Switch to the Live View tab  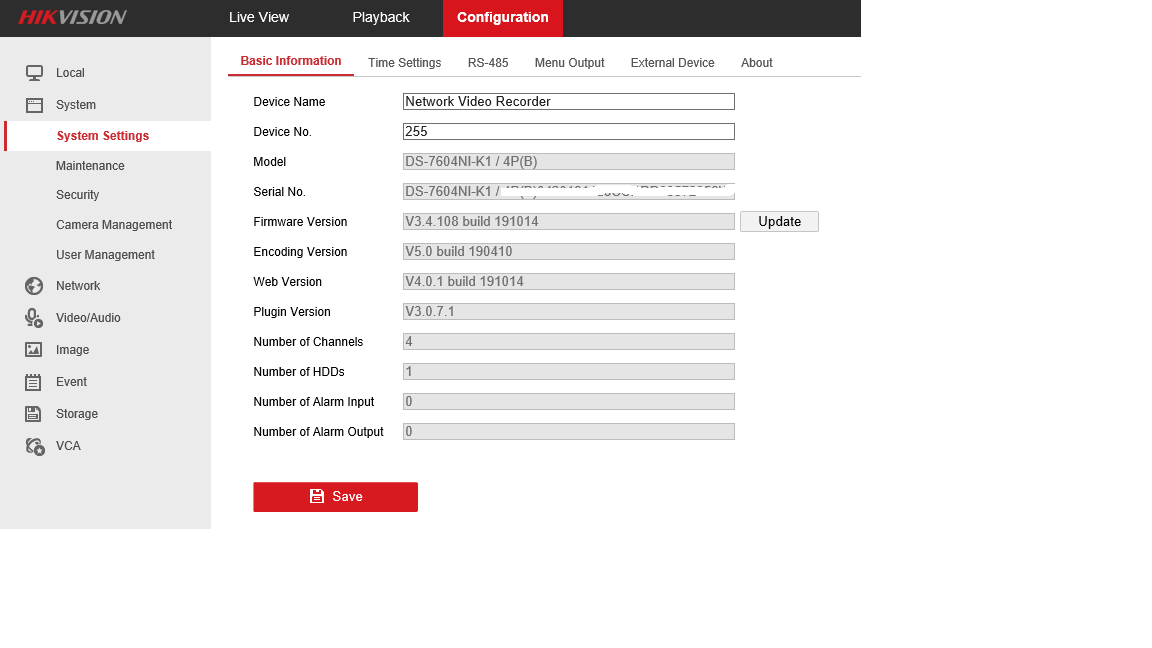(258, 18)
